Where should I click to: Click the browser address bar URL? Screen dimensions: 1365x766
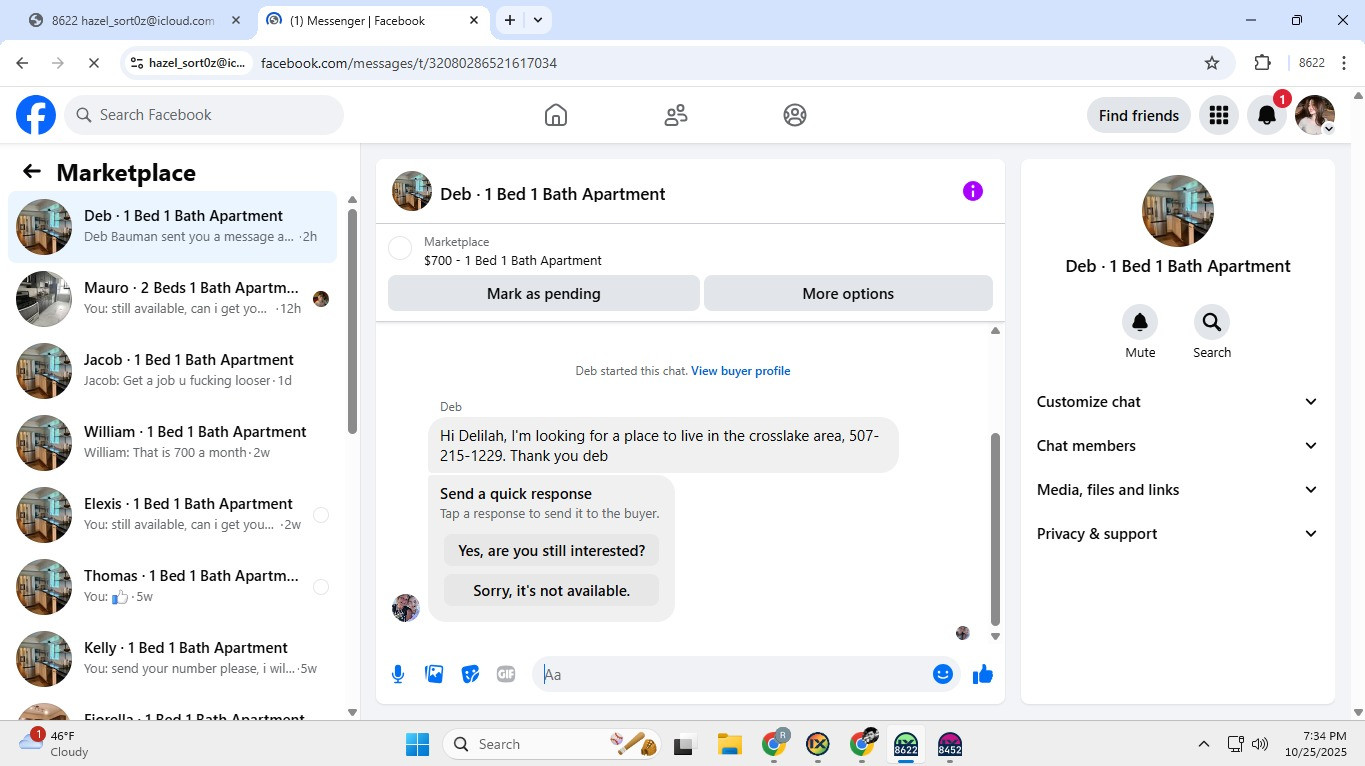click(409, 63)
